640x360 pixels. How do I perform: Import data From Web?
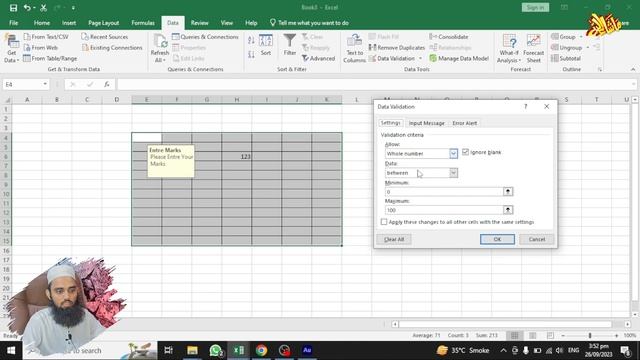[41, 48]
